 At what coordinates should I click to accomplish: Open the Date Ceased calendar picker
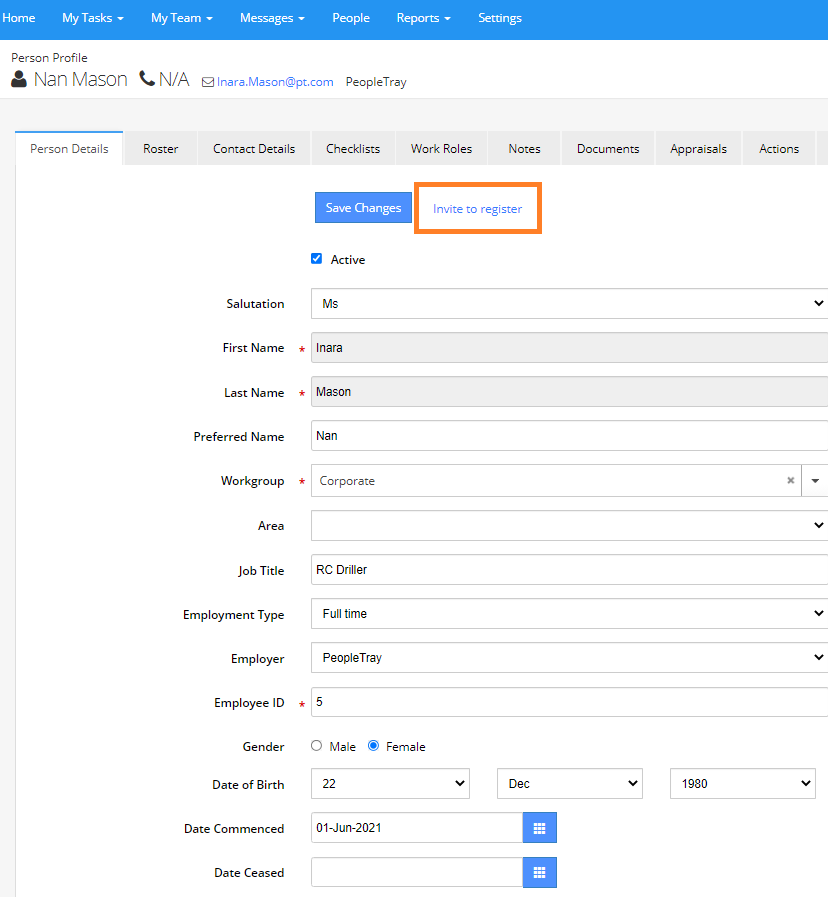(x=539, y=872)
